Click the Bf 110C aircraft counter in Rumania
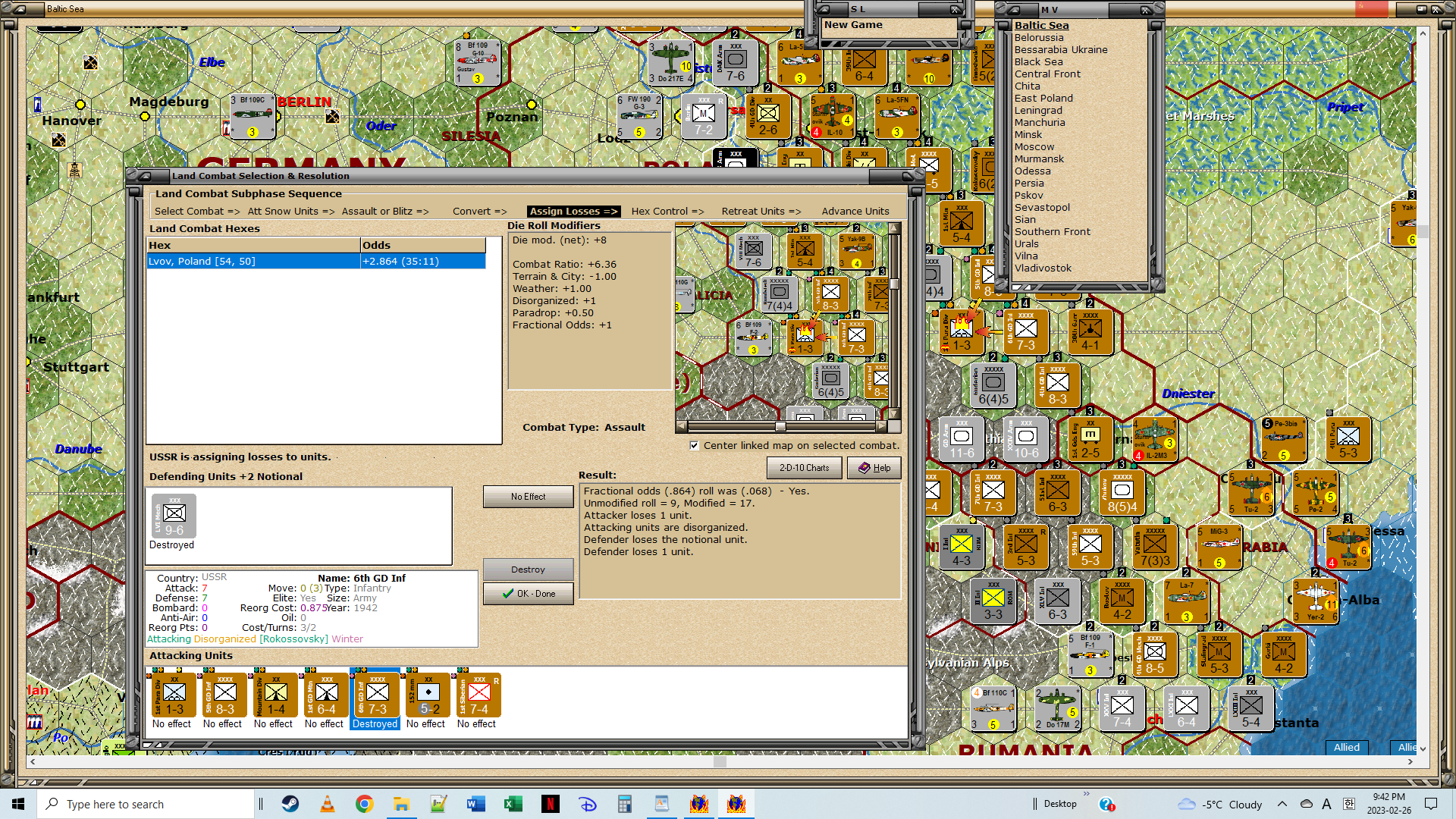The image size is (1456, 819). click(993, 708)
